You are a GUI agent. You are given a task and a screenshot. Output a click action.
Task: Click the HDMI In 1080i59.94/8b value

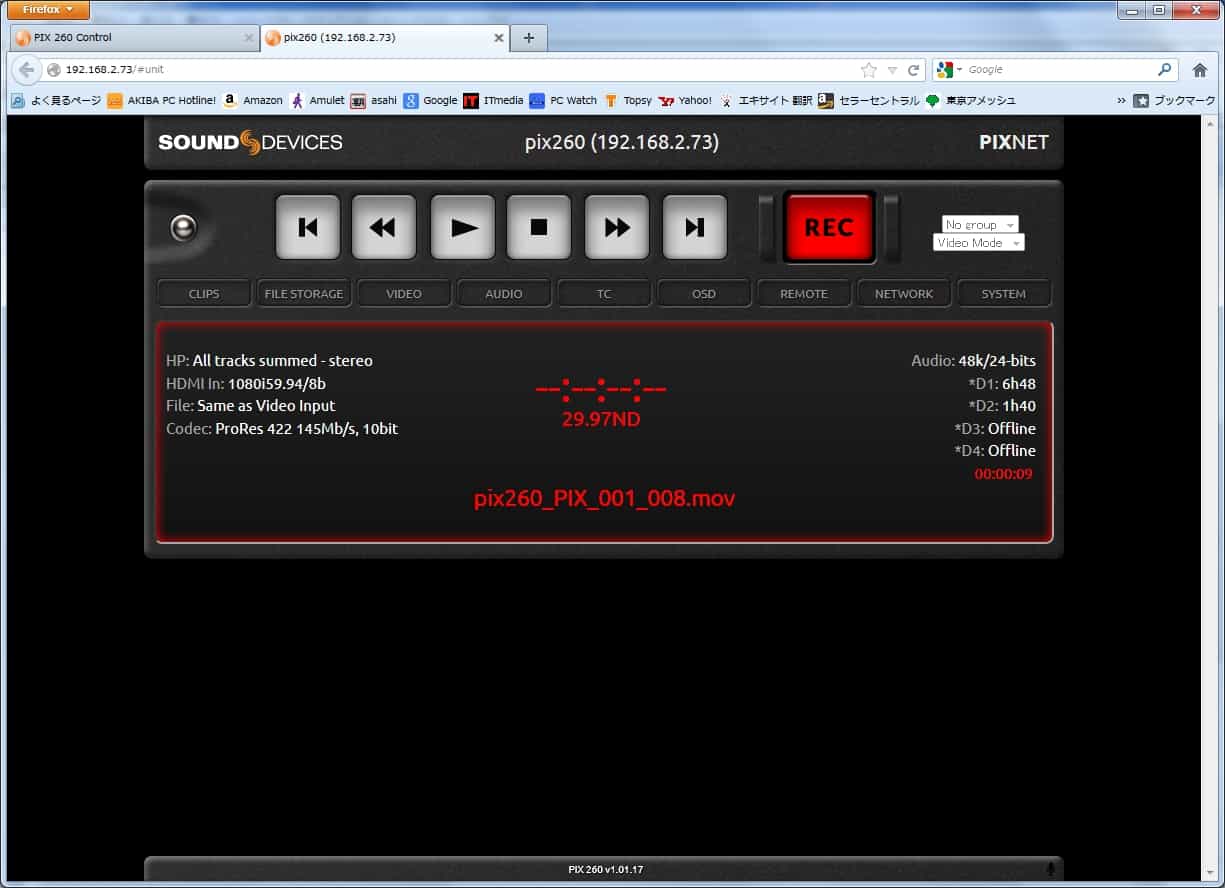[x=277, y=383]
